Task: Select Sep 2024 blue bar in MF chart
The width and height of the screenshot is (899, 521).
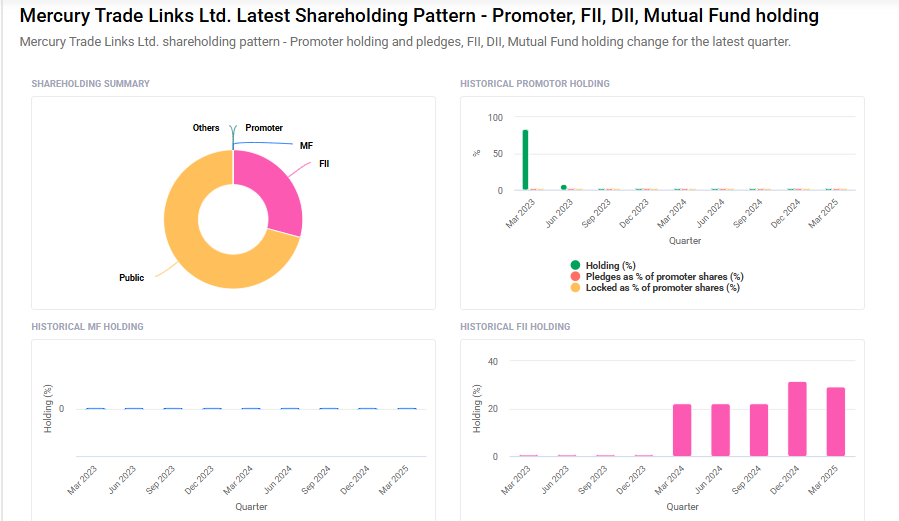Action: point(329,409)
